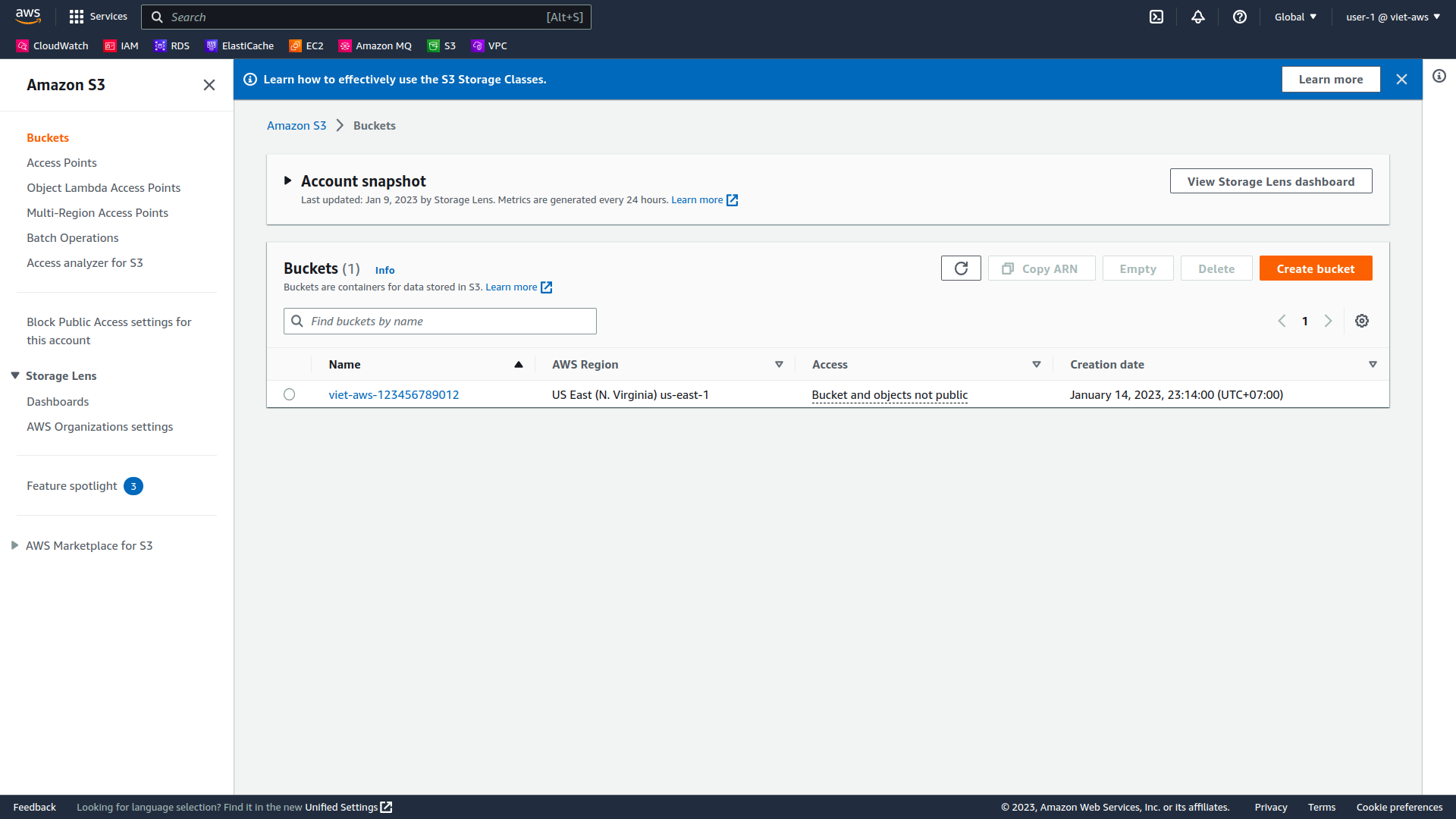Open Batch Operations in sidebar

[x=72, y=238]
